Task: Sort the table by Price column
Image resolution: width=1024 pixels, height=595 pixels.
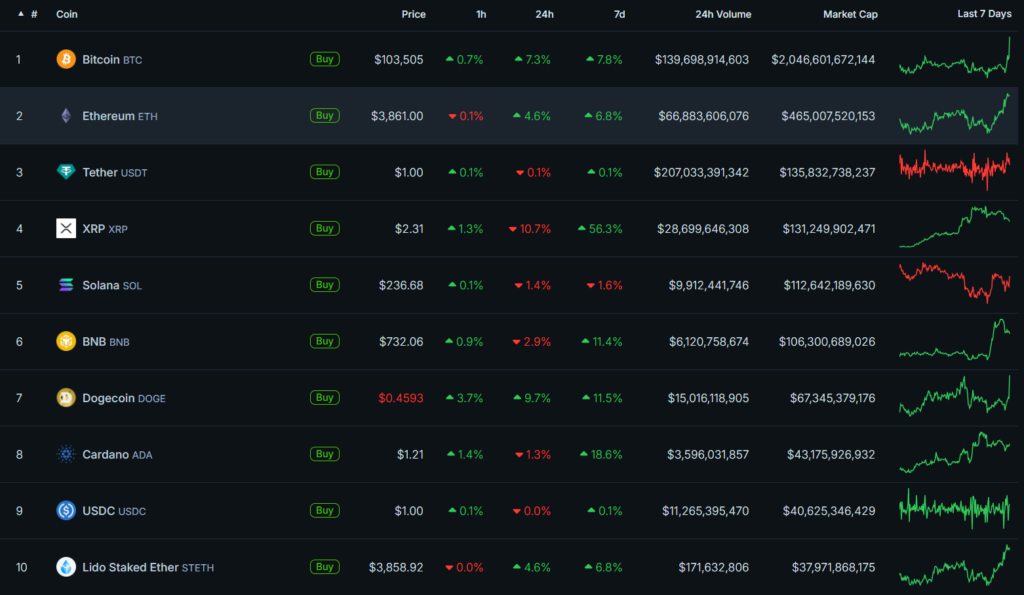Action: pos(413,14)
